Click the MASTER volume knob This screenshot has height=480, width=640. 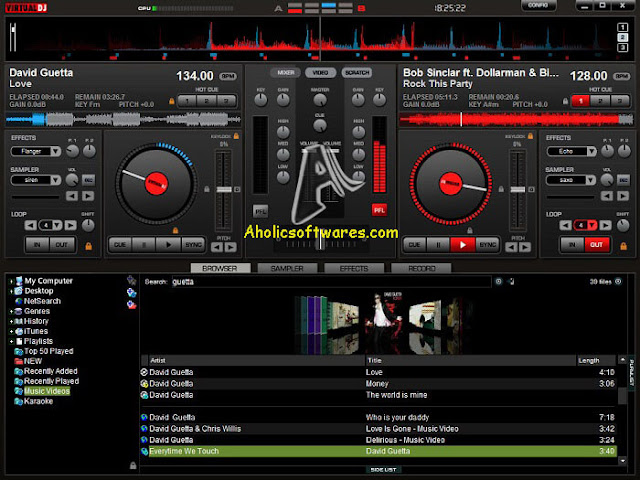pos(320,100)
